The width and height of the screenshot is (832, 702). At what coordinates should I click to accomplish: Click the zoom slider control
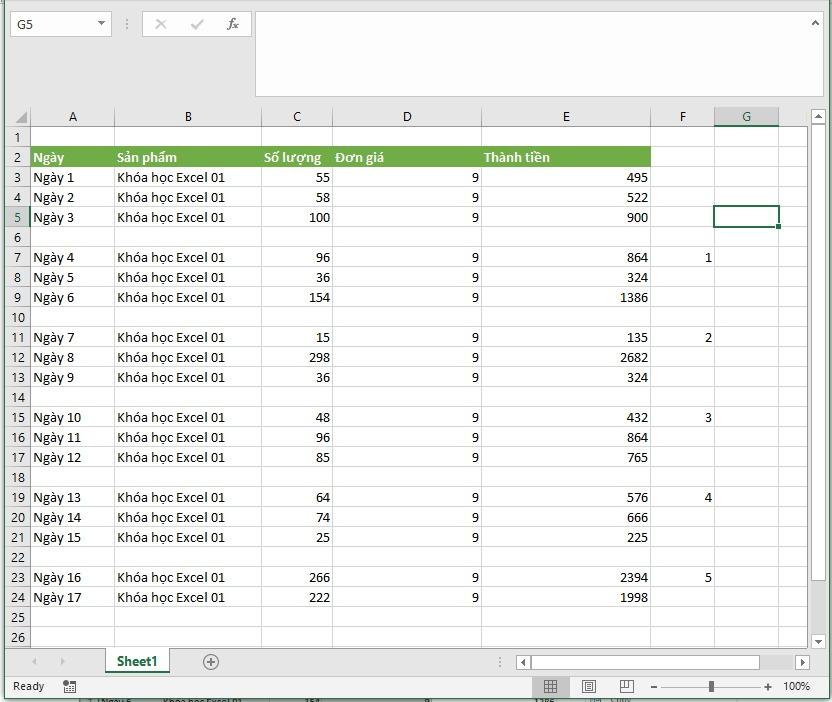[712, 687]
